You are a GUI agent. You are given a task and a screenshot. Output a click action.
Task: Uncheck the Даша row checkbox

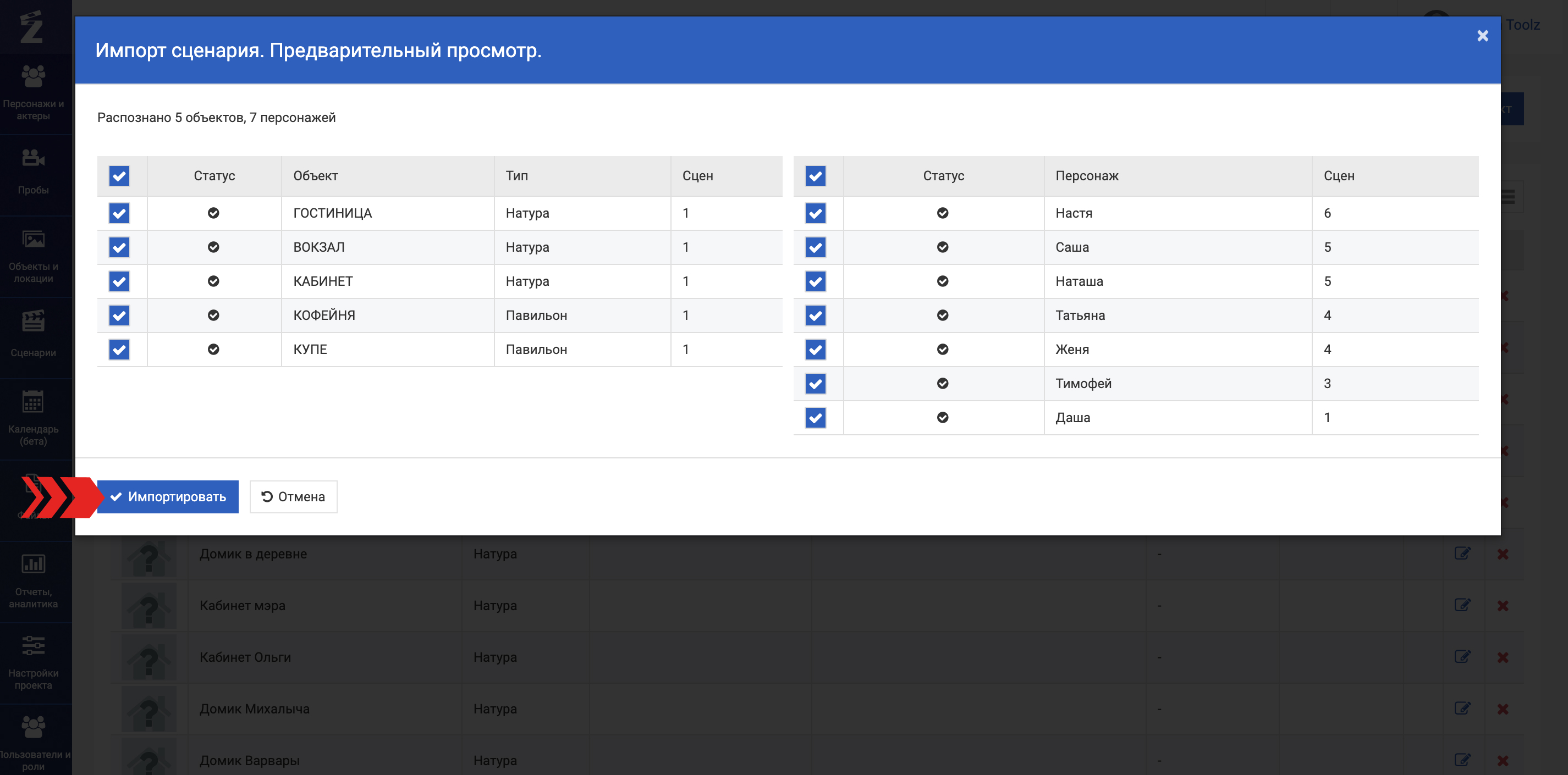815,417
